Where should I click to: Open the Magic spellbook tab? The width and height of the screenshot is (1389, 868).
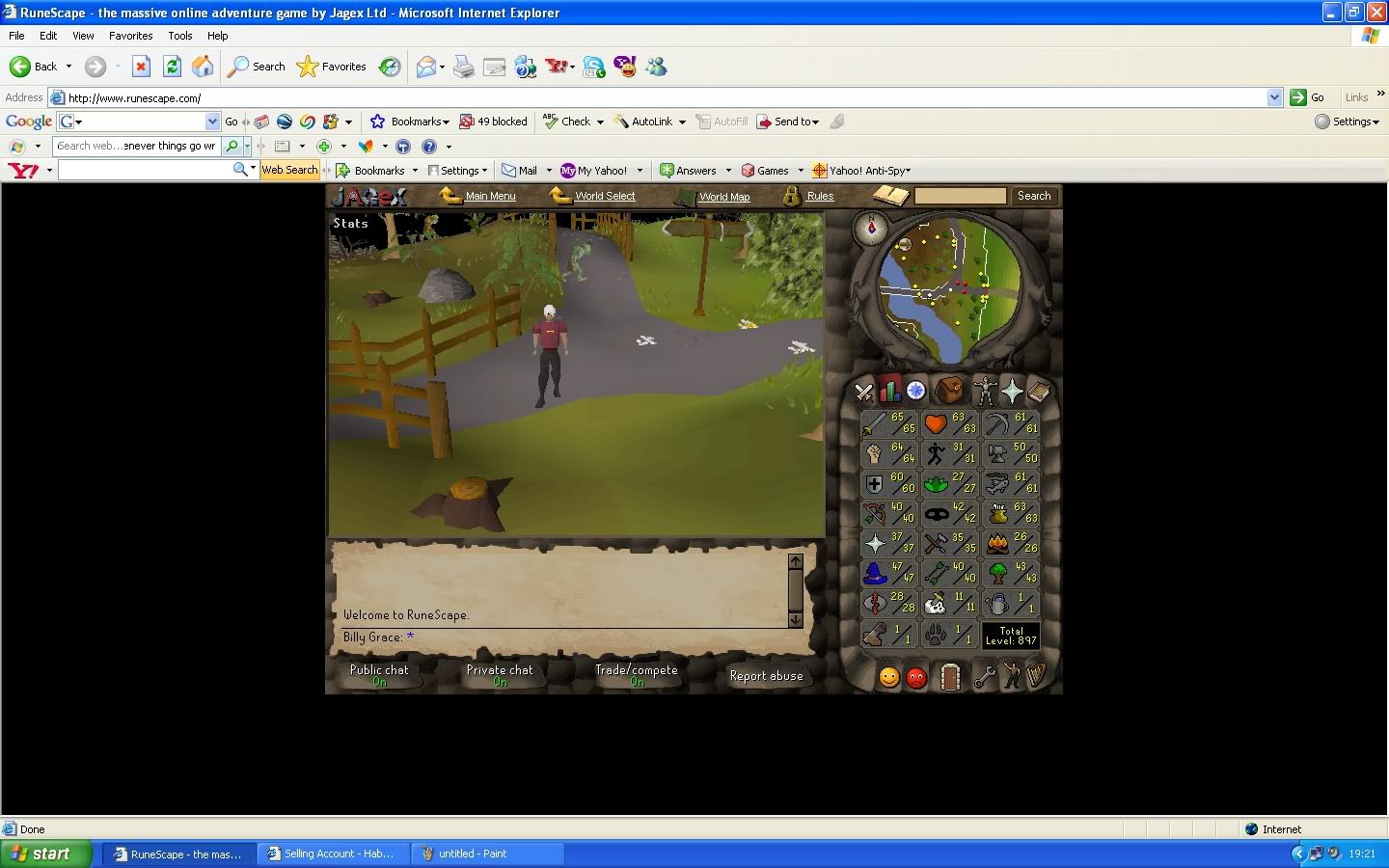click(1039, 391)
